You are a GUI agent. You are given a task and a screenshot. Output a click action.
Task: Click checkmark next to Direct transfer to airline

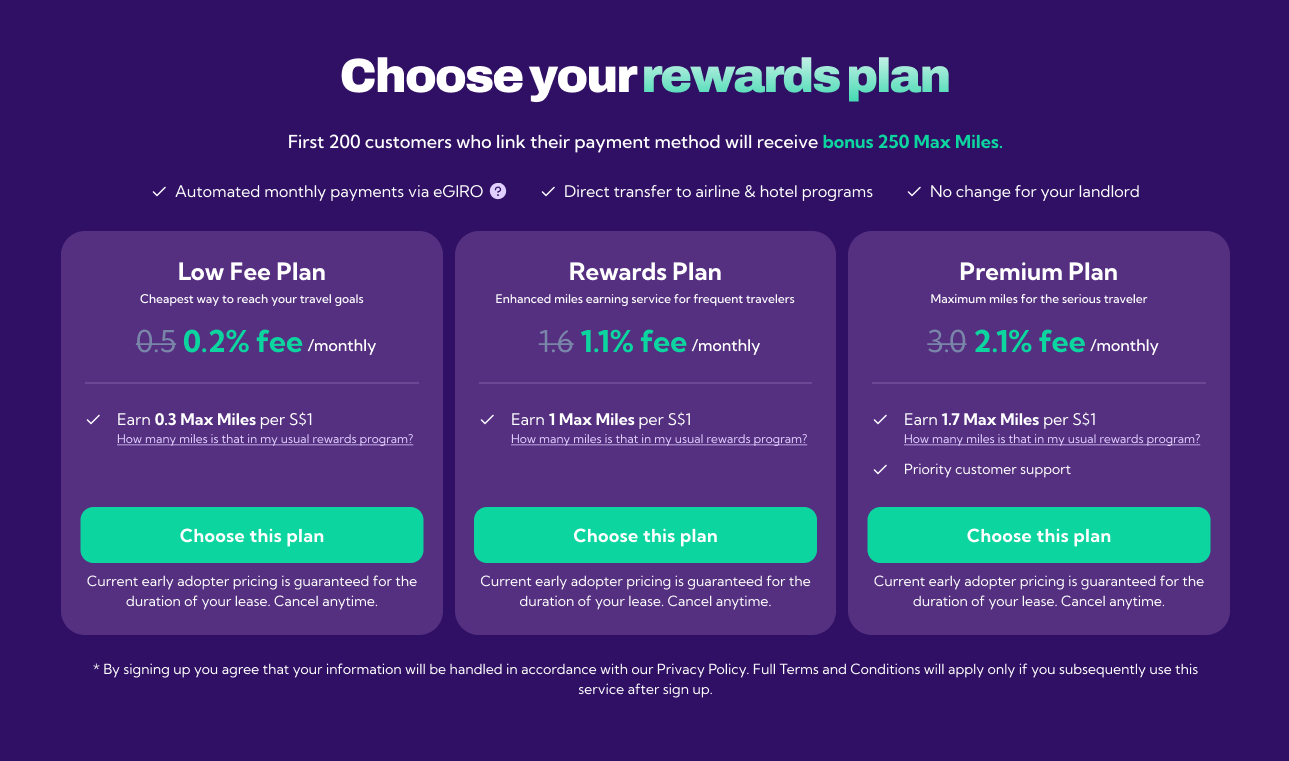tap(547, 191)
